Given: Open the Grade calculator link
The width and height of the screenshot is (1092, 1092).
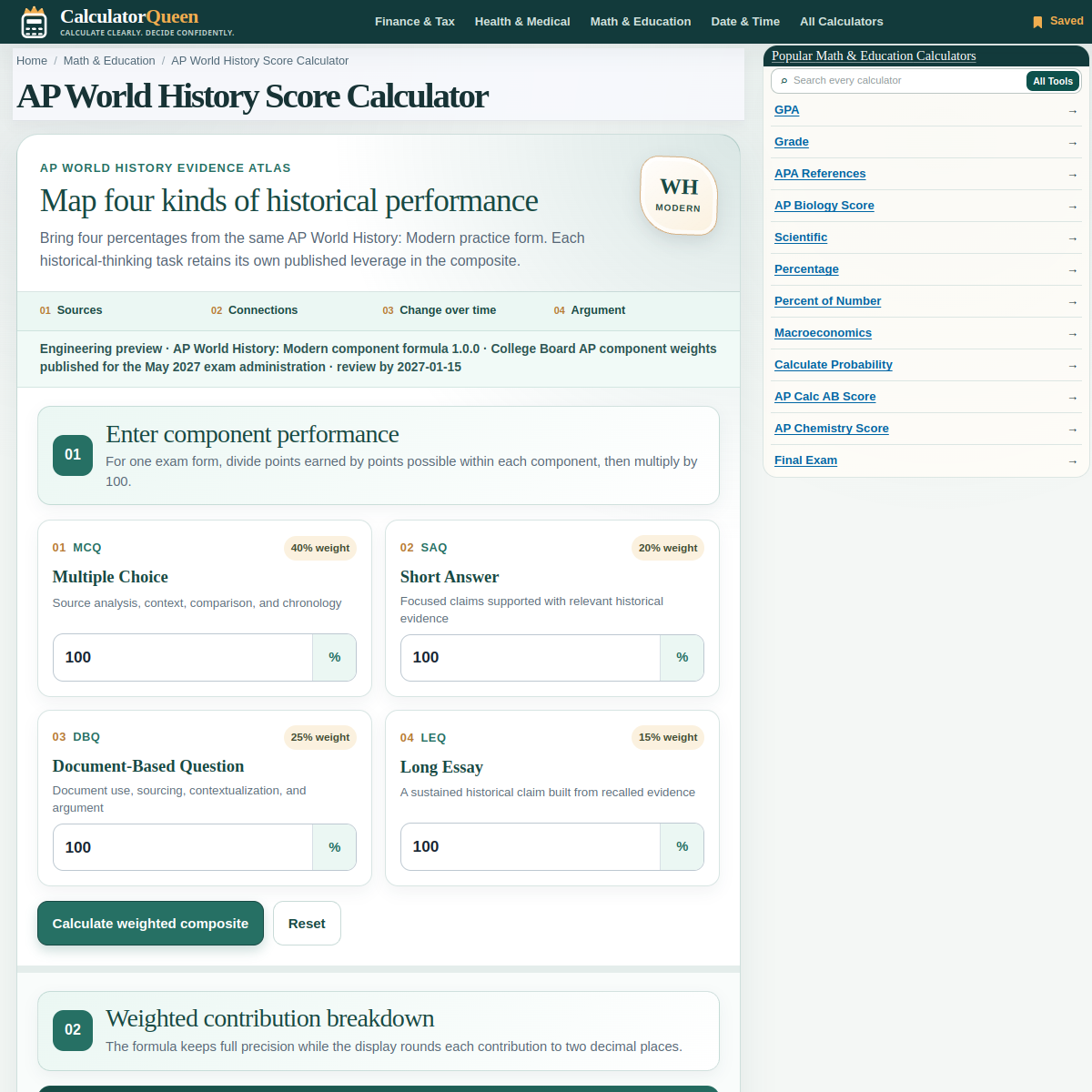Looking at the screenshot, I should [x=792, y=142].
